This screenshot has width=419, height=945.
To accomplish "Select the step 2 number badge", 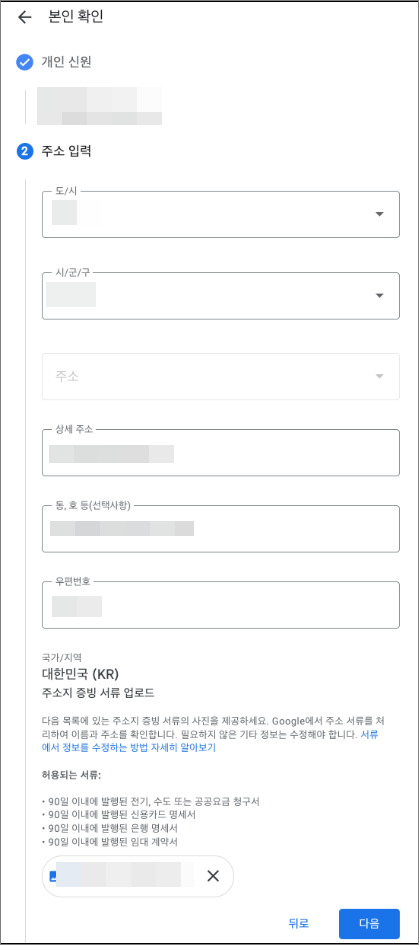I will coord(25,151).
